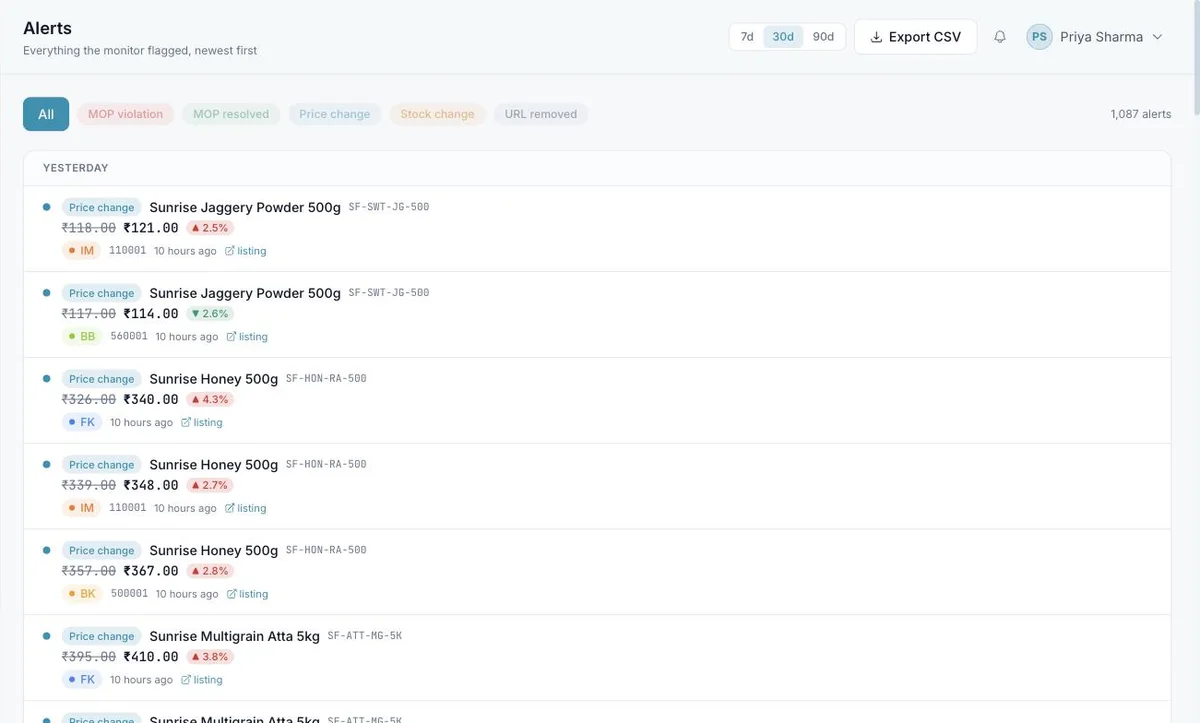Click the 1,087 alerts count
The width and height of the screenshot is (1200, 723).
(1141, 114)
